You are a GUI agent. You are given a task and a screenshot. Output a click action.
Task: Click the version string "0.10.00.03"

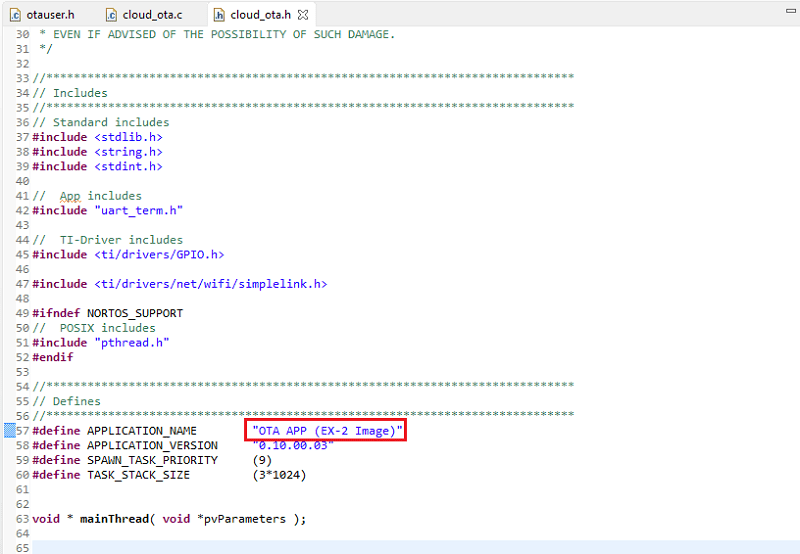[x=292, y=445]
